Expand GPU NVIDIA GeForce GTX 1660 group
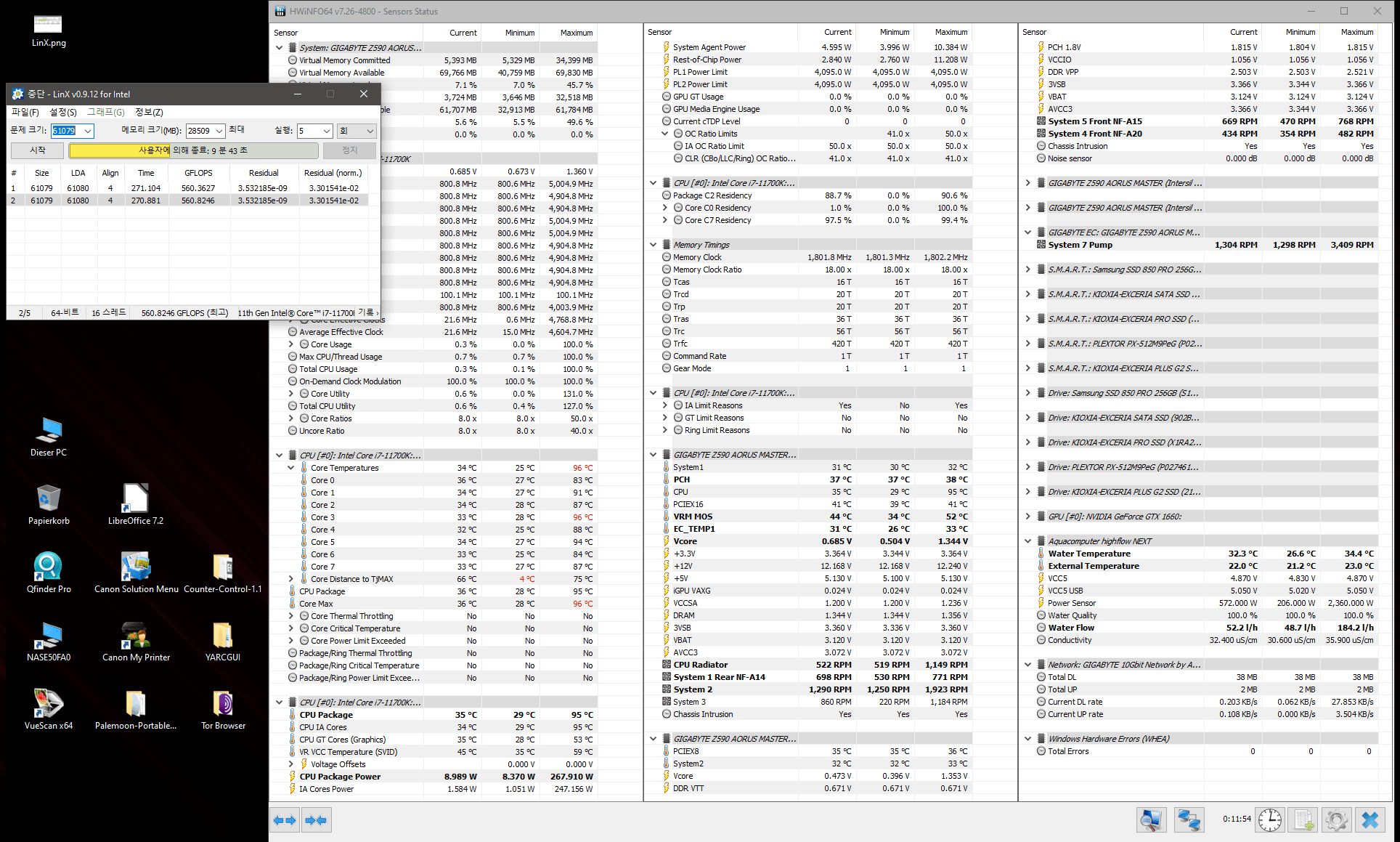 1028,517
